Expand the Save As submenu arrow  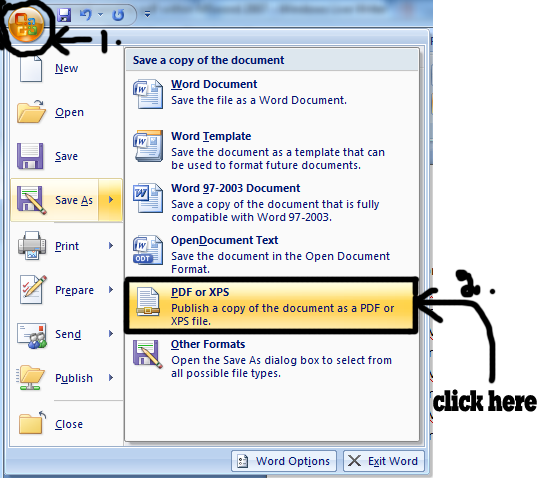(x=111, y=200)
